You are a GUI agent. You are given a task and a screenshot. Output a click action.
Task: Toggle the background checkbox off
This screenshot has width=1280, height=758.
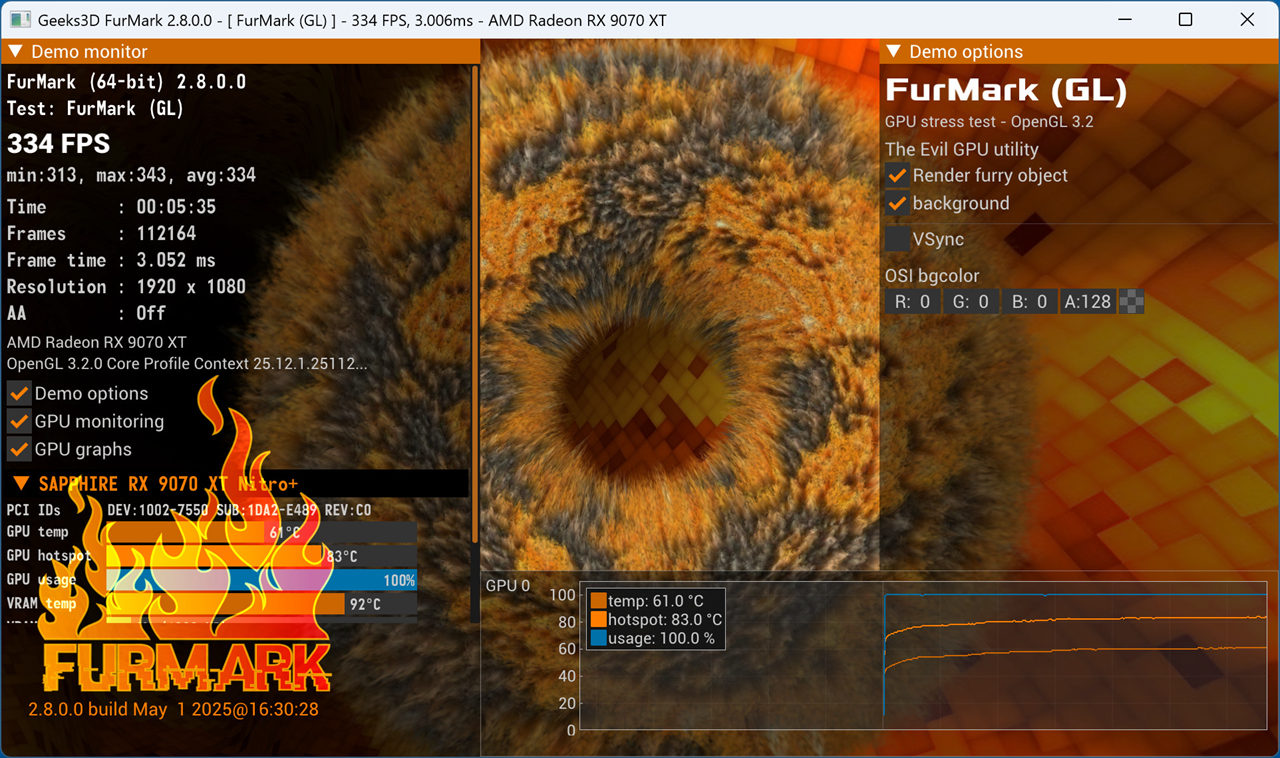point(897,203)
